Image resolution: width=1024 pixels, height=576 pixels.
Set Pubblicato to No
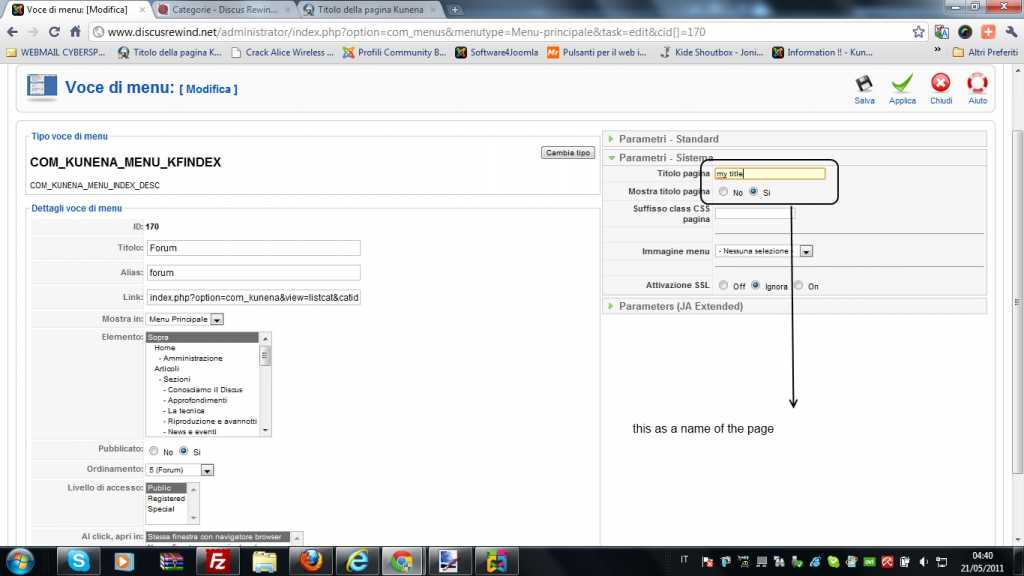(153, 451)
